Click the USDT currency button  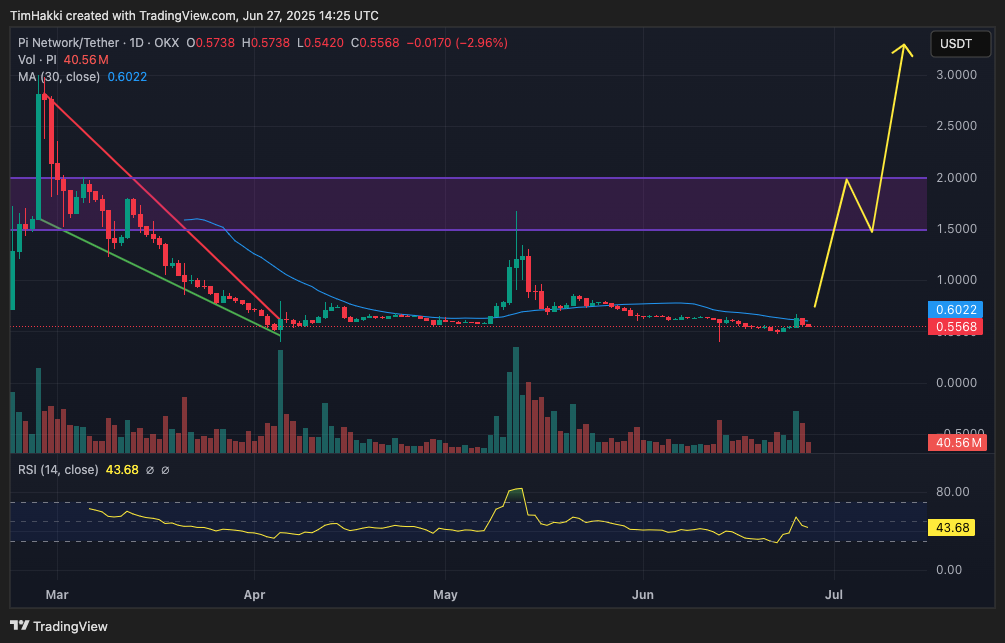(959, 44)
